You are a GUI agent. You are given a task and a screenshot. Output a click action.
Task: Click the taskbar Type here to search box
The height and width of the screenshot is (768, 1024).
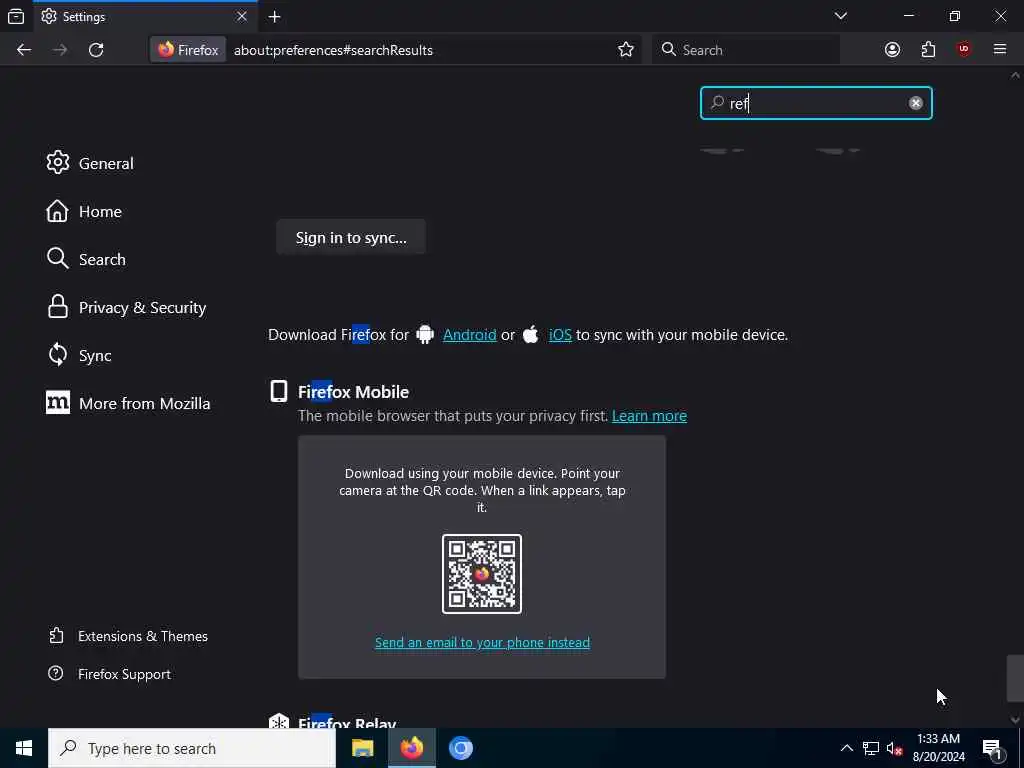click(192, 748)
